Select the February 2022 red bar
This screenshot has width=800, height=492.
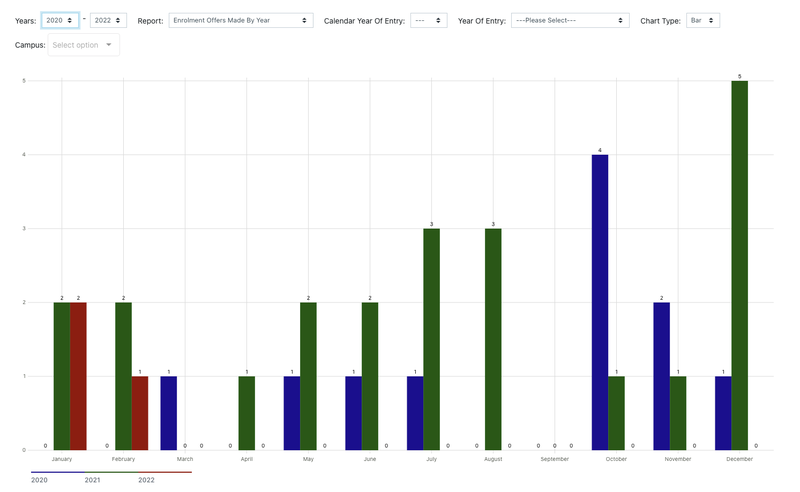[140, 413]
